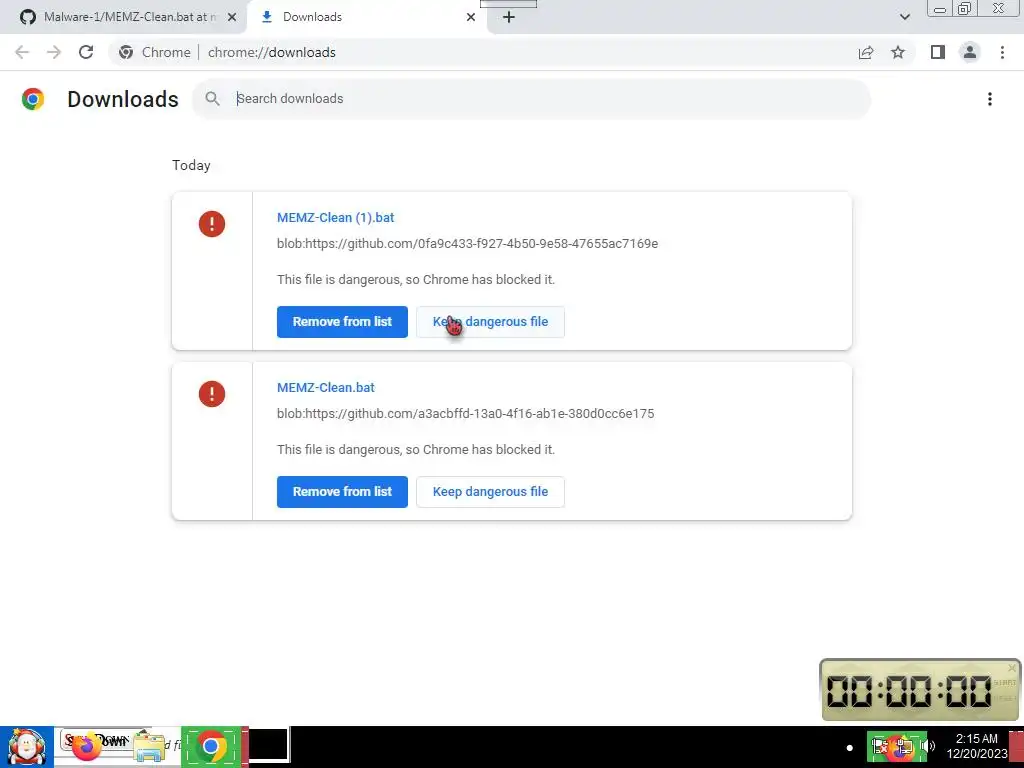
Task: Open the Santa Start button
Action: point(27,747)
